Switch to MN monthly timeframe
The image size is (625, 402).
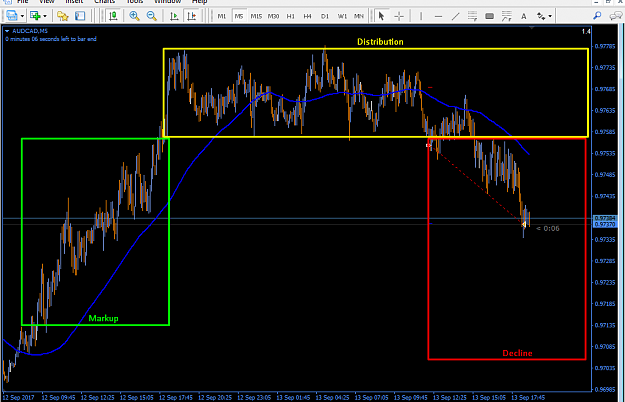pyautogui.click(x=359, y=16)
